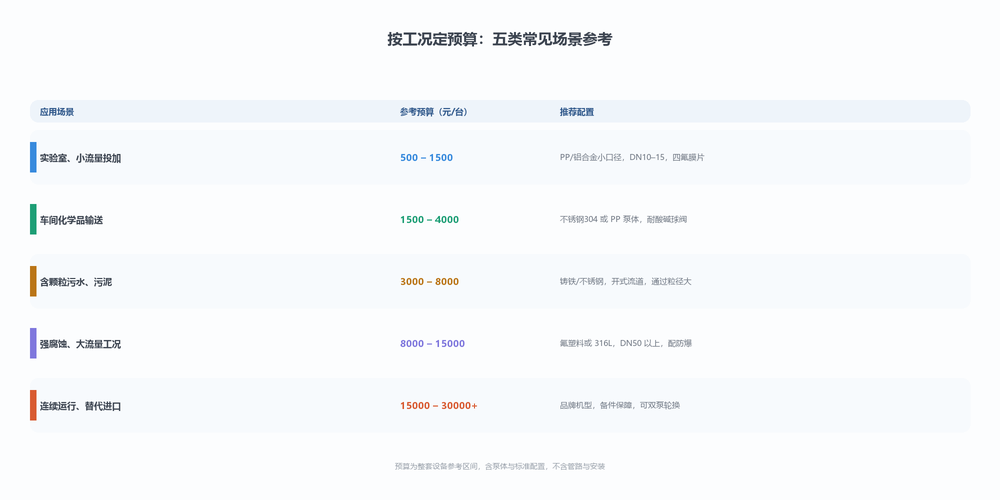Click the budget value 500 – 1500
1000x500 pixels.
pyautogui.click(x=427, y=158)
